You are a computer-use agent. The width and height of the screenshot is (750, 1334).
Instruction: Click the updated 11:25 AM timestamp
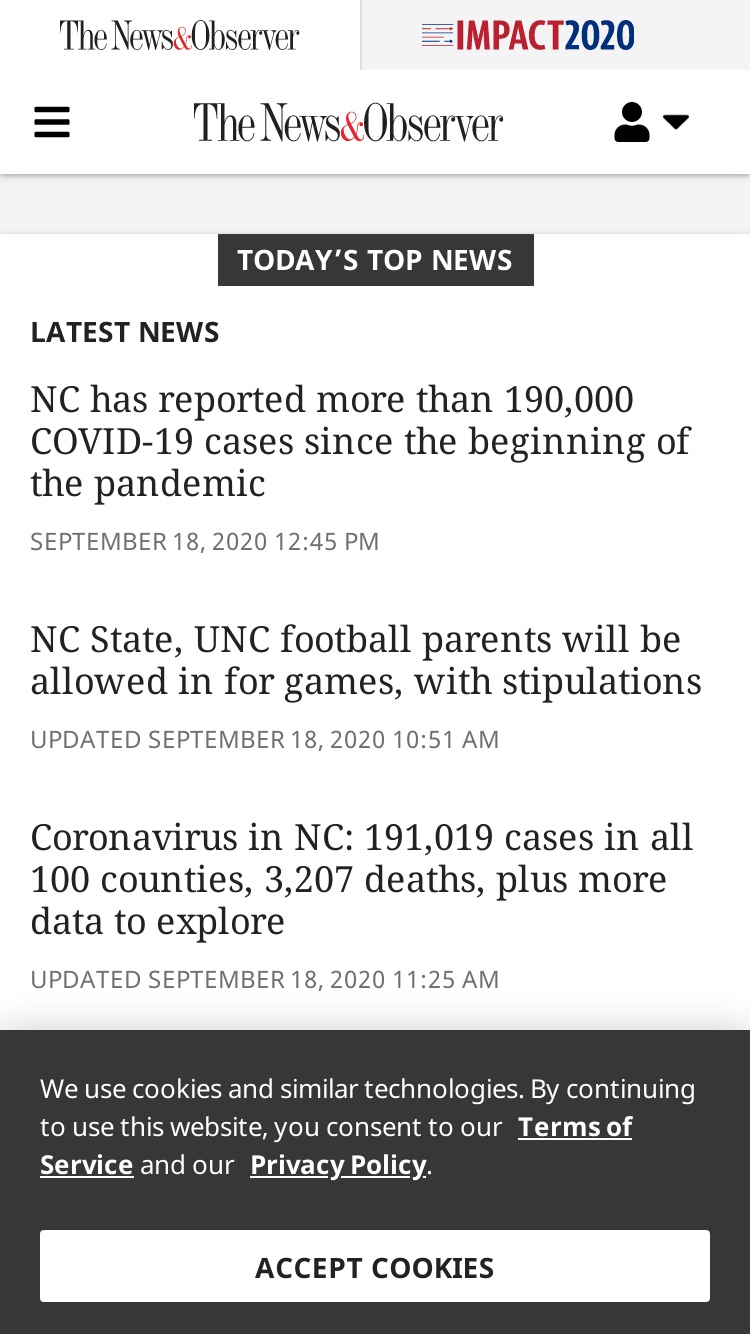tap(265, 979)
